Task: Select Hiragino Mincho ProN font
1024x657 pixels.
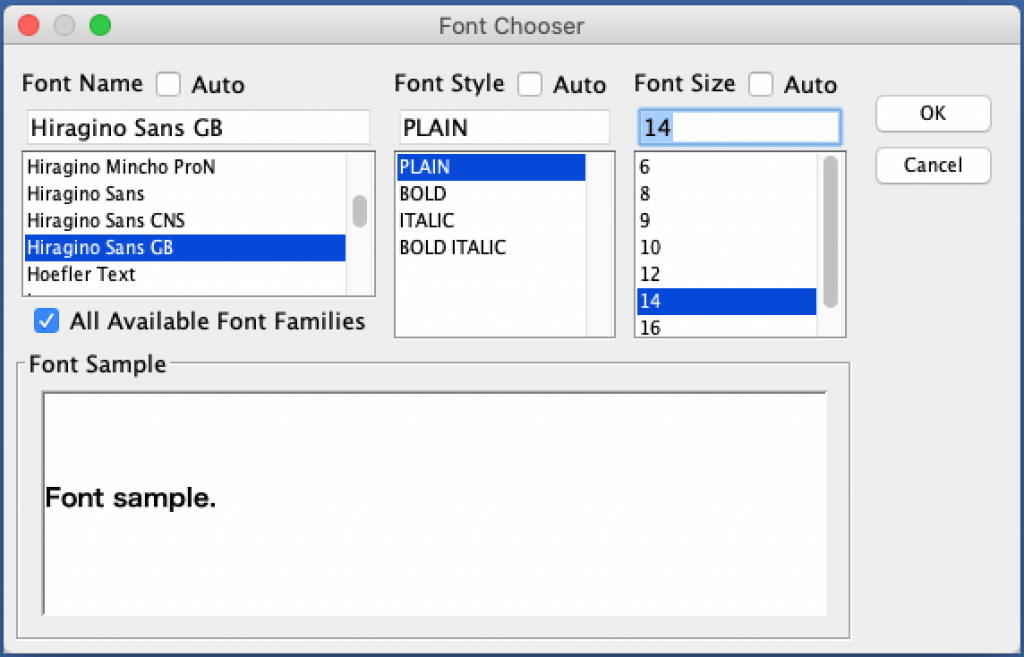Action: [120, 167]
